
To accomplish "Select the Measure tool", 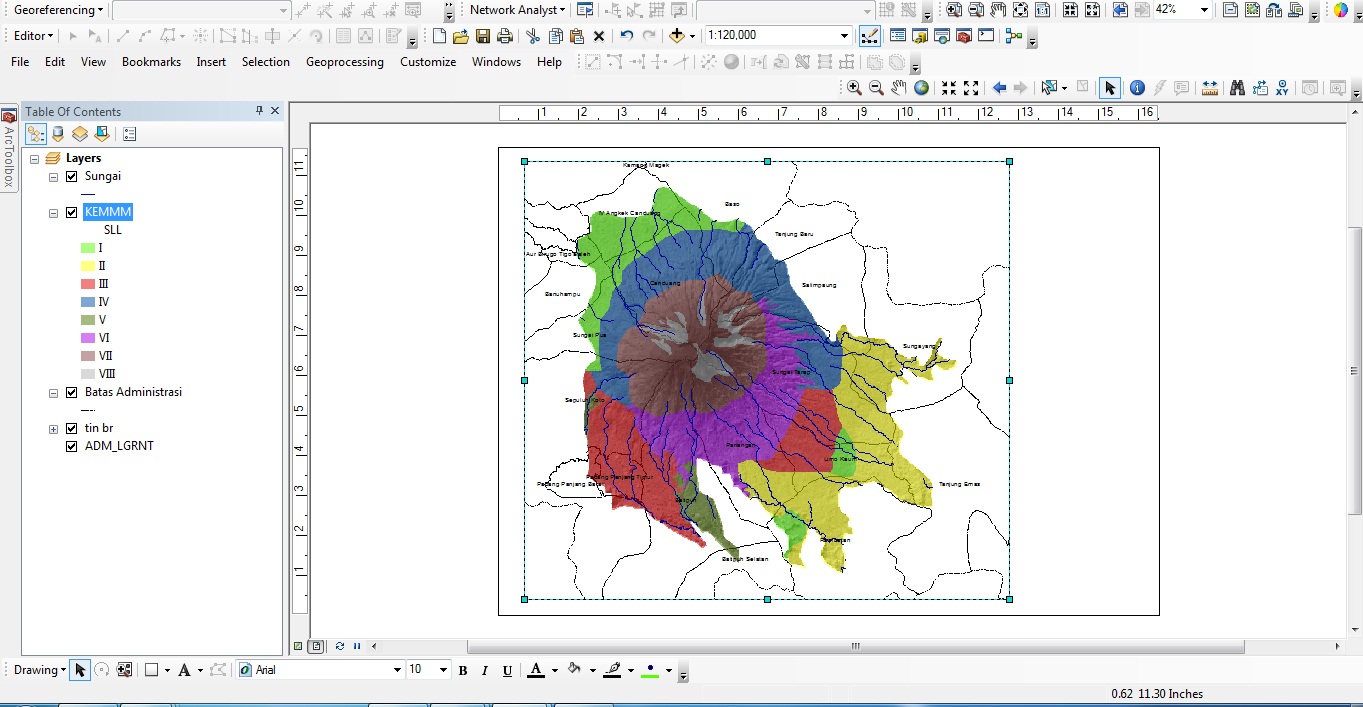I will coord(1209,87).
